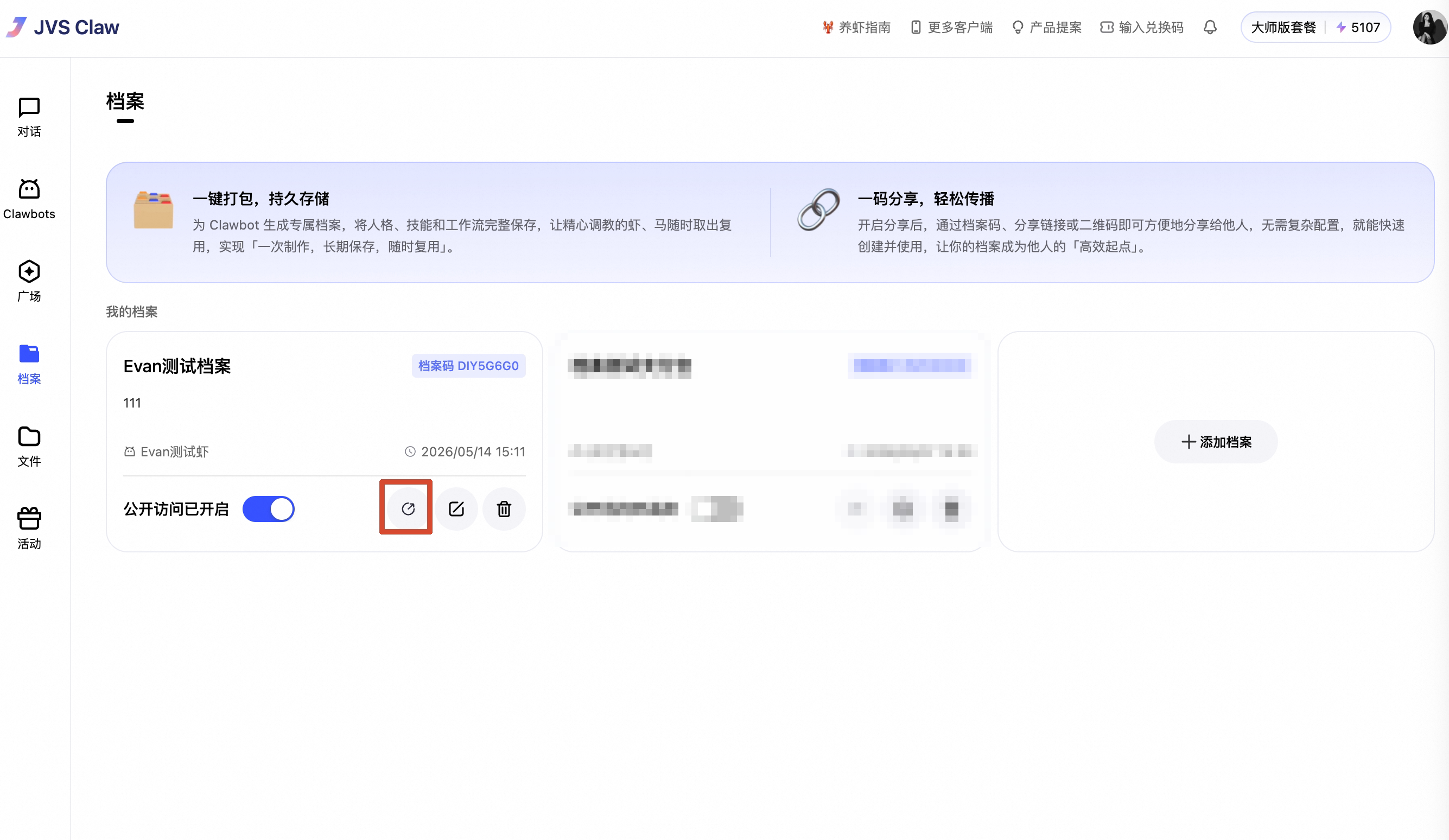Viewport: 1449px width, 840px height.
Task: Click the 5107 credits balance
Action: tap(1358, 27)
